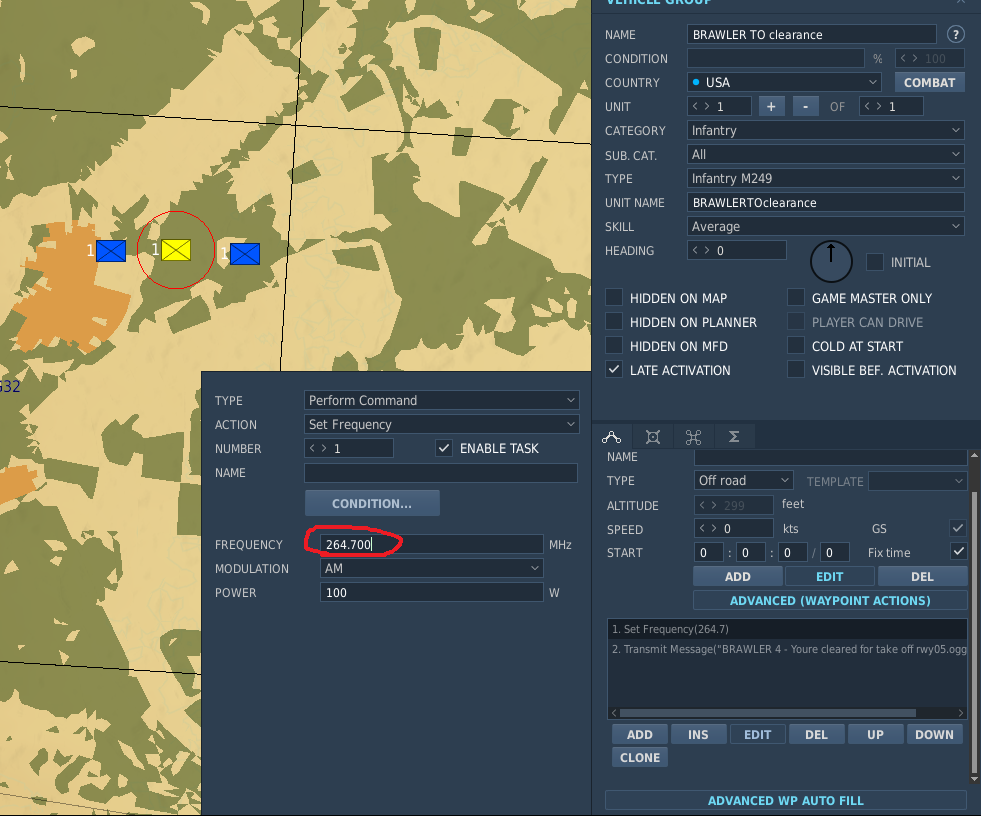
Task: Click the CLONE button
Action: click(x=639, y=757)
